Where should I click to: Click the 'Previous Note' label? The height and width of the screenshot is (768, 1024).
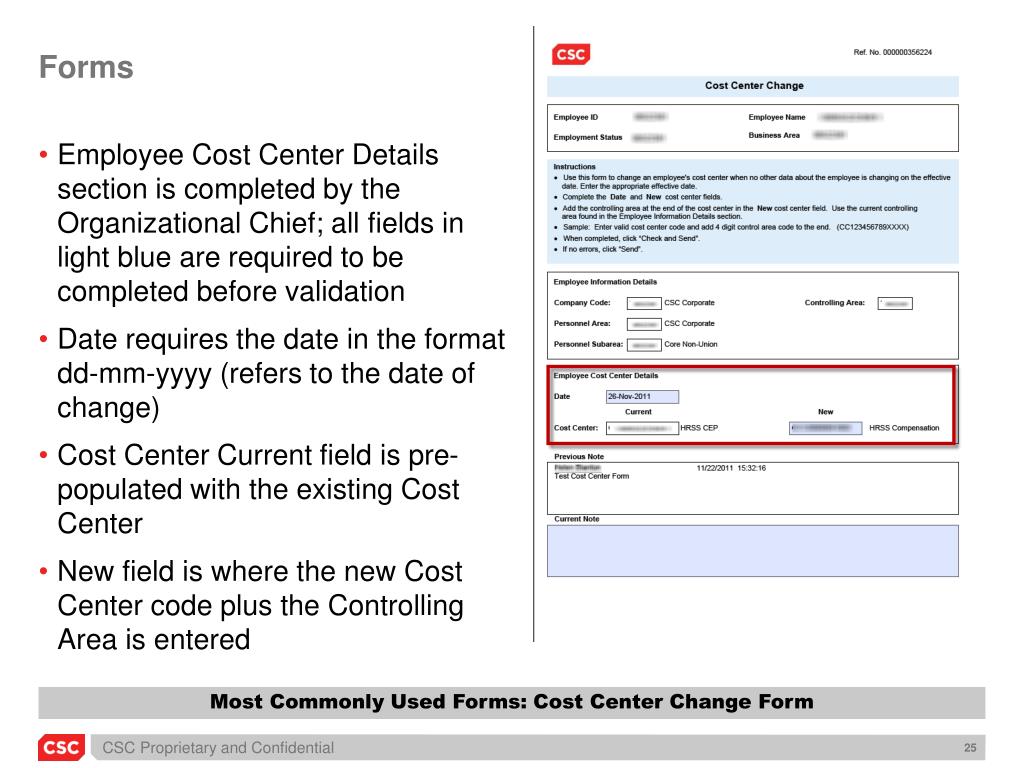click(x=579, y=456)
